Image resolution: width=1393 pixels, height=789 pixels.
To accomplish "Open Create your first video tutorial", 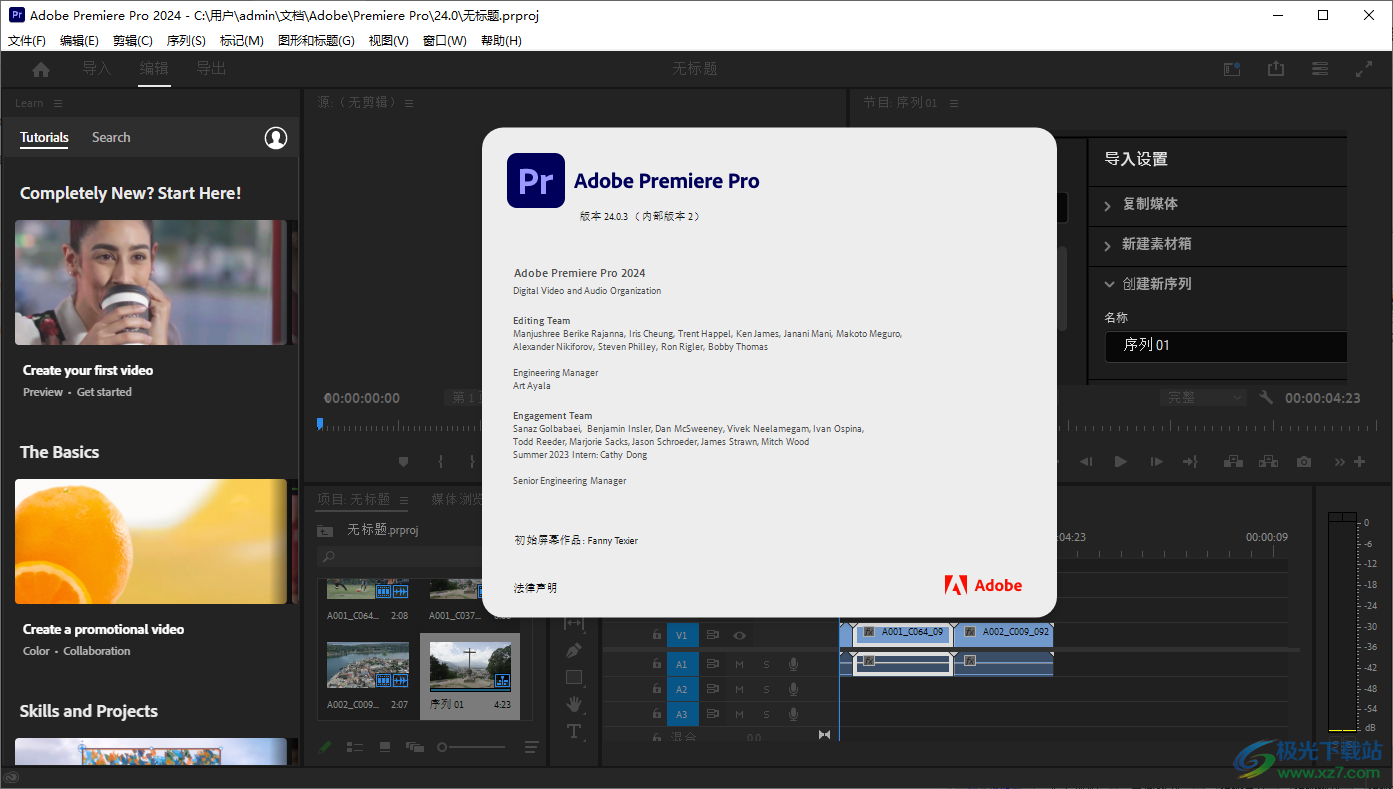I will [x=151, y=283].
